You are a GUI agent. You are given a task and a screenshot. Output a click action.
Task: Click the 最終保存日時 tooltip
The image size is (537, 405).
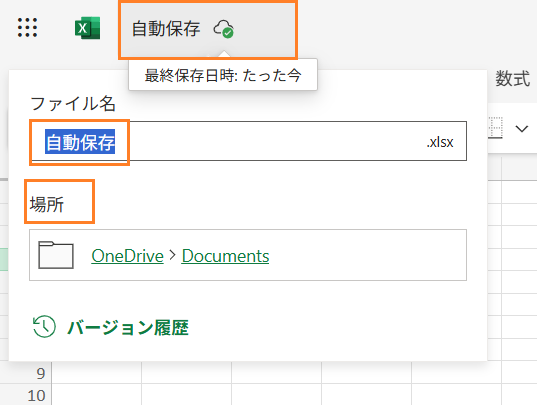point(223,75)
